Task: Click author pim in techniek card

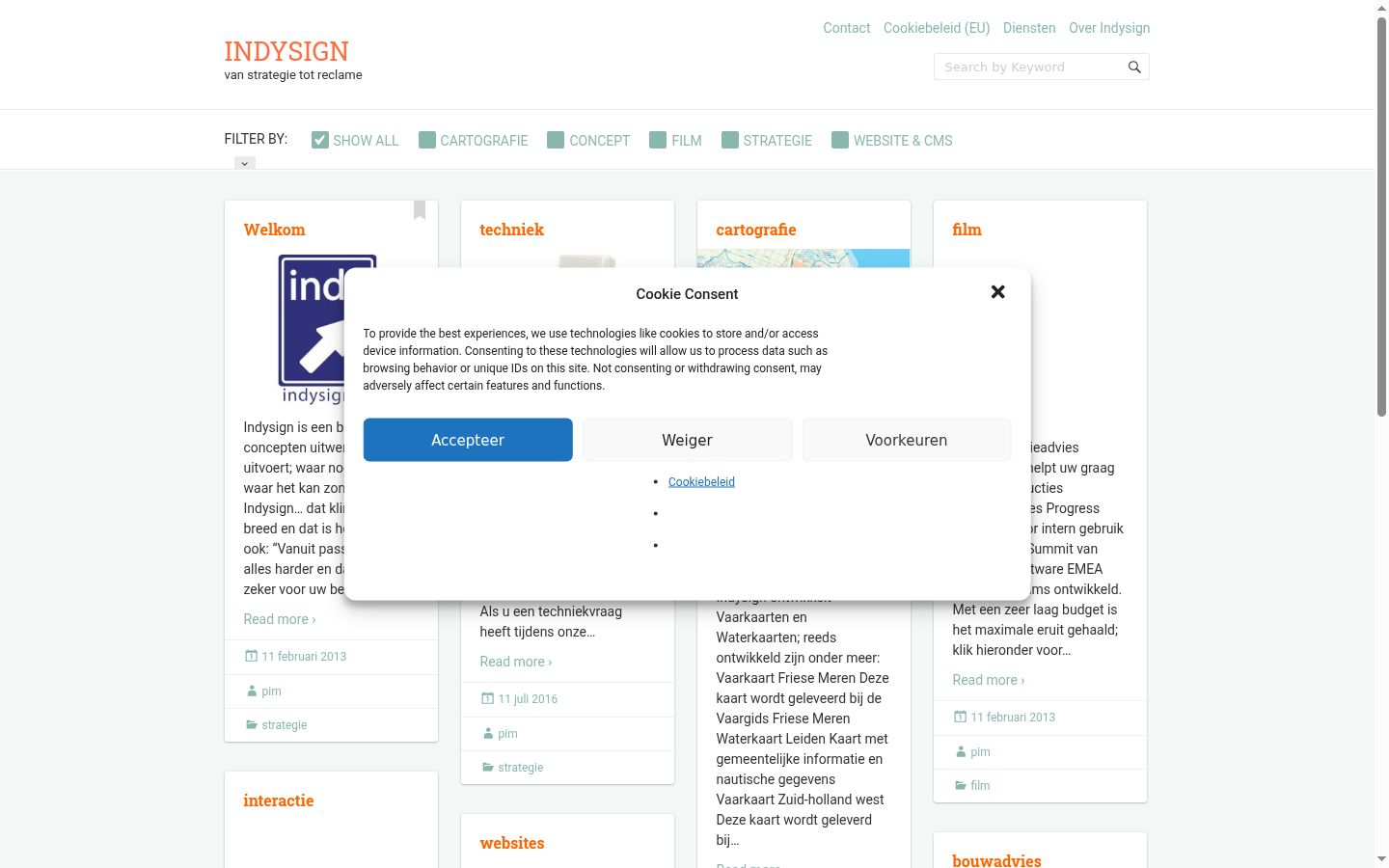Action: tap(508, 734)
